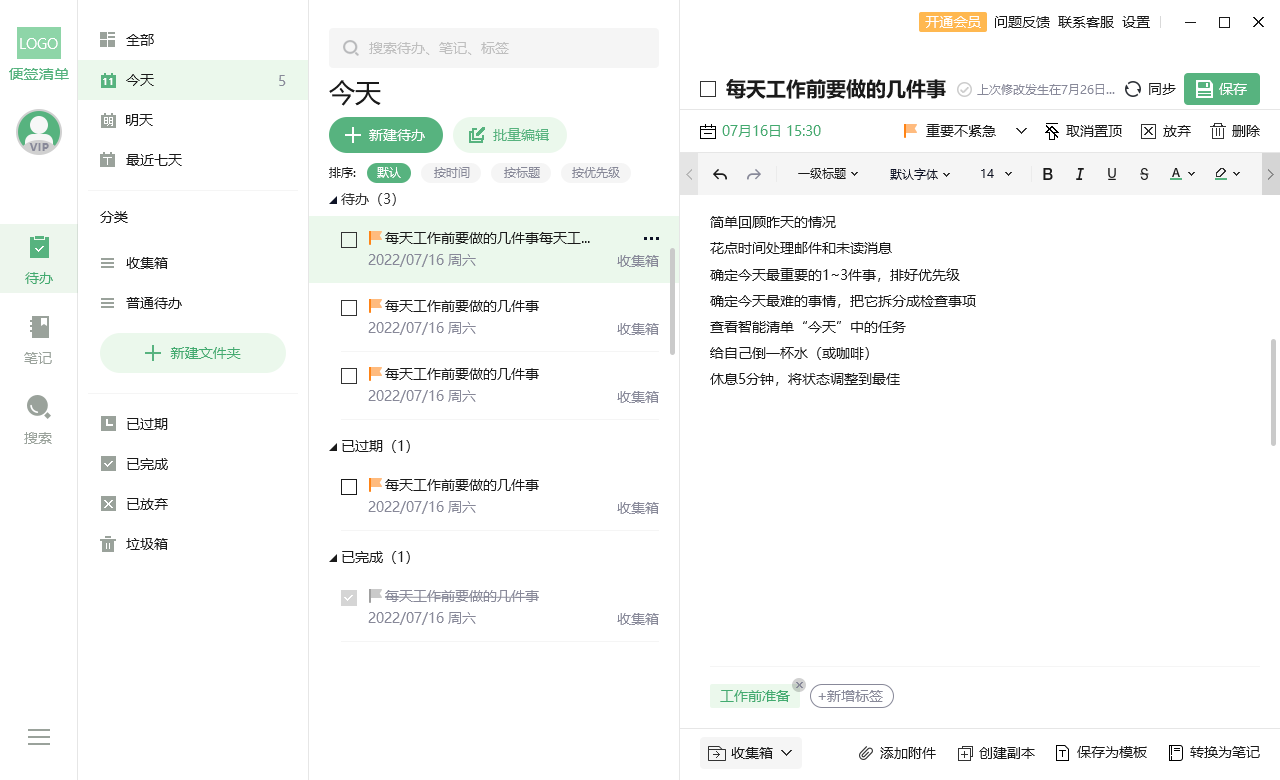This screenshot has height=780, width=1280.
Task: Open the 收集箱 folder selector
Action: tap(750, 752)
